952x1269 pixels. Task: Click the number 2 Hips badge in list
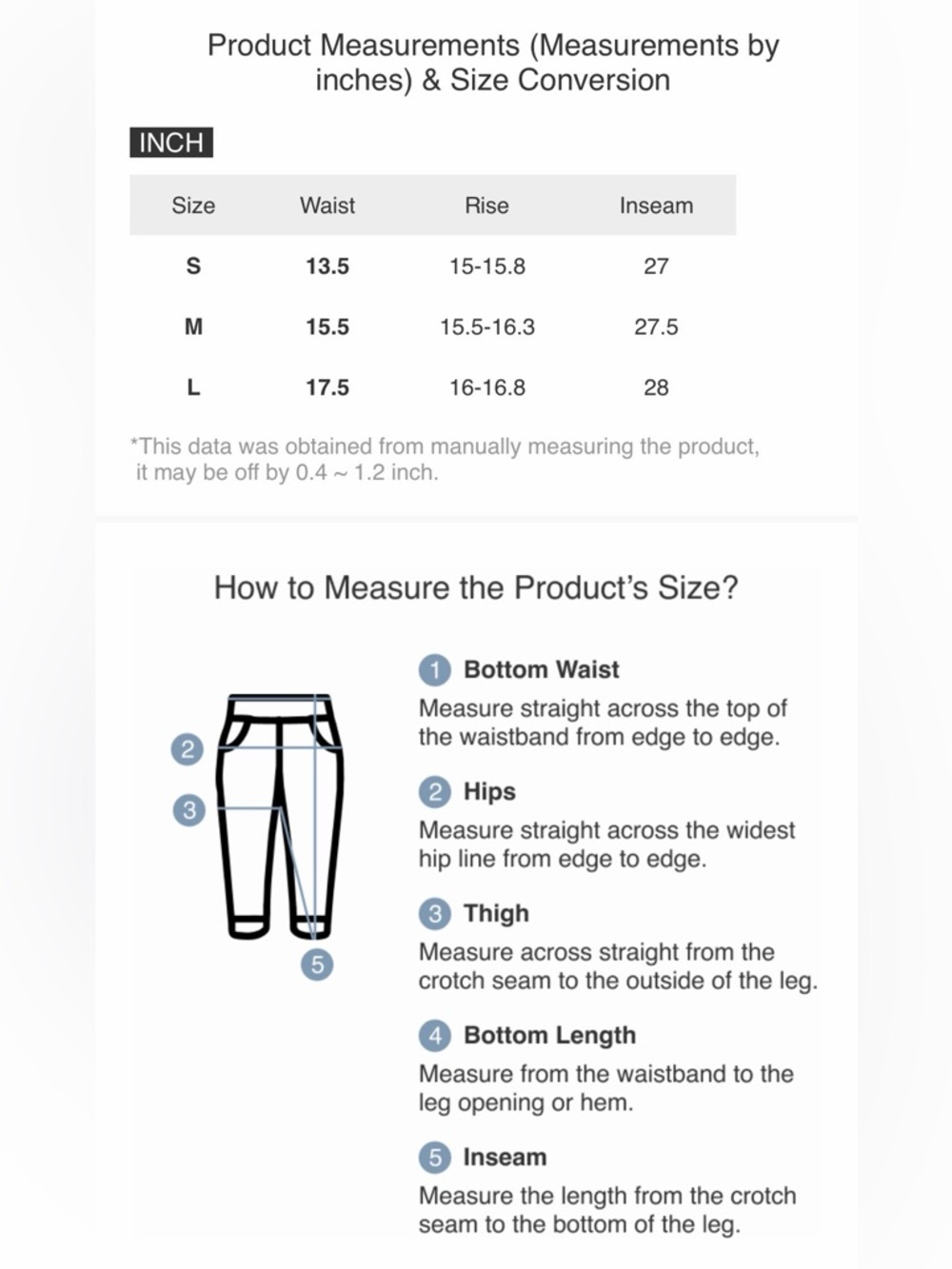[435, 792]
